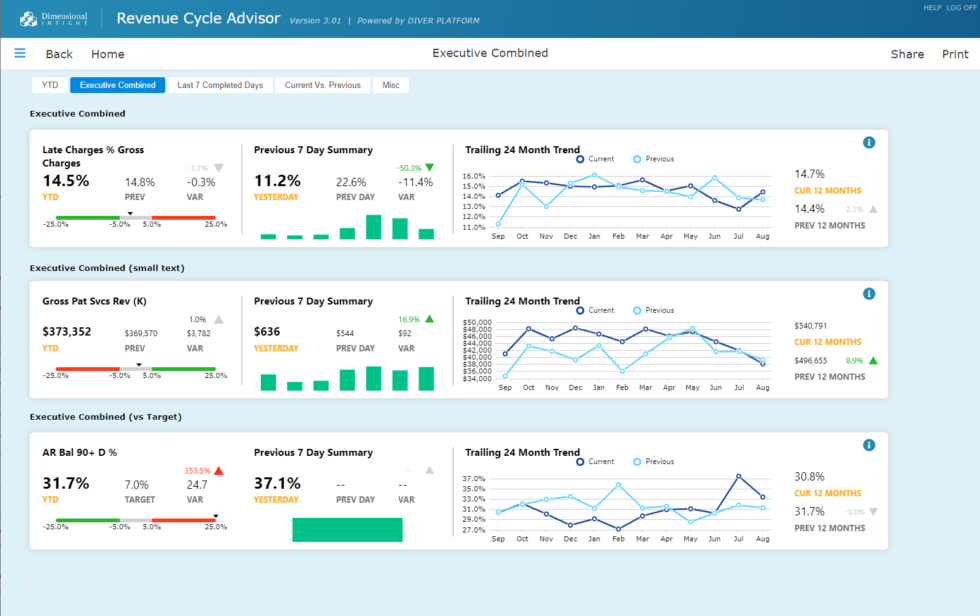Click the info icon in the Gross Pat Svcs Rev section
Viewport: 980px width, 616px height.
869,293
